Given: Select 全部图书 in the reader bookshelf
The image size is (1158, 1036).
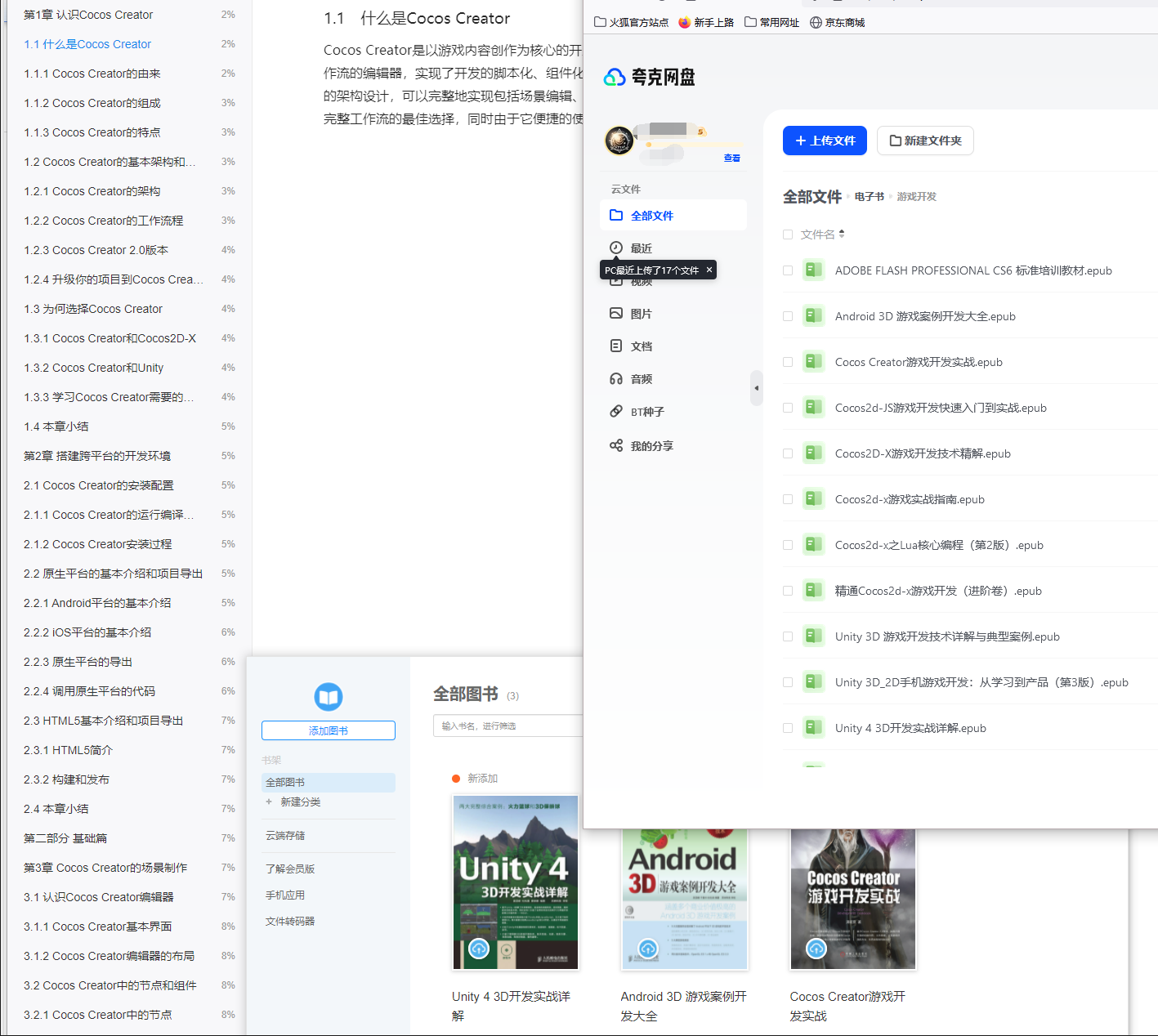Looking at the screenshot, I should 329,782.
